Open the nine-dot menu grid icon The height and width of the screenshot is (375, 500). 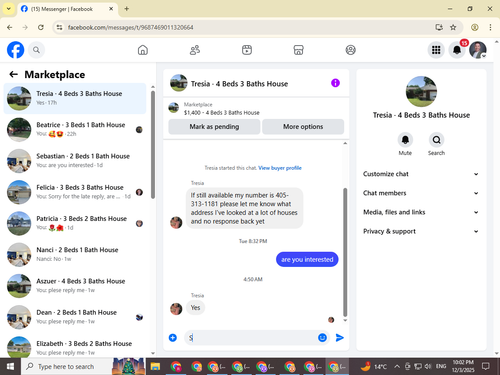[x=436, y=50]
